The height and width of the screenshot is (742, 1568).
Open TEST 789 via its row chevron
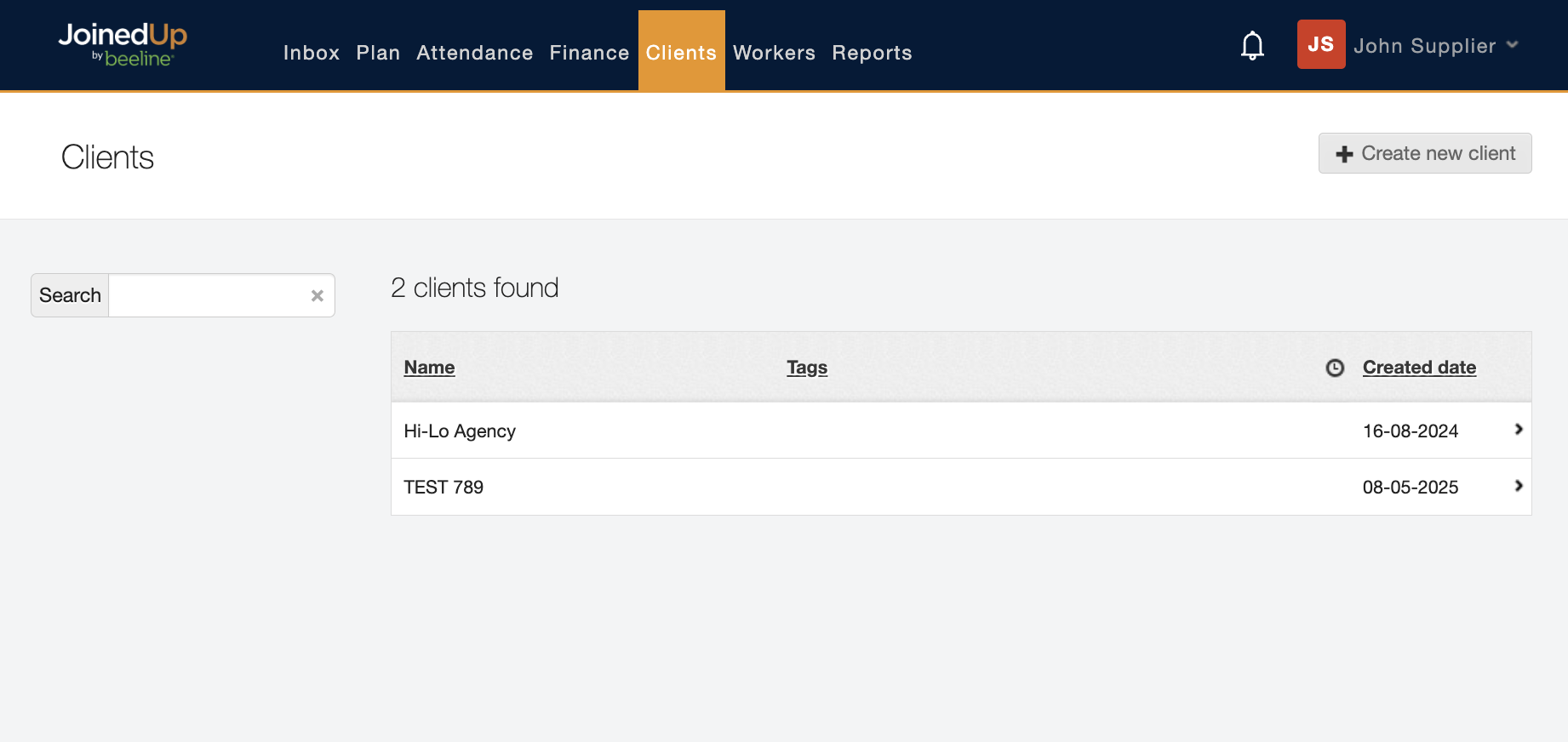click(1518, 486)
